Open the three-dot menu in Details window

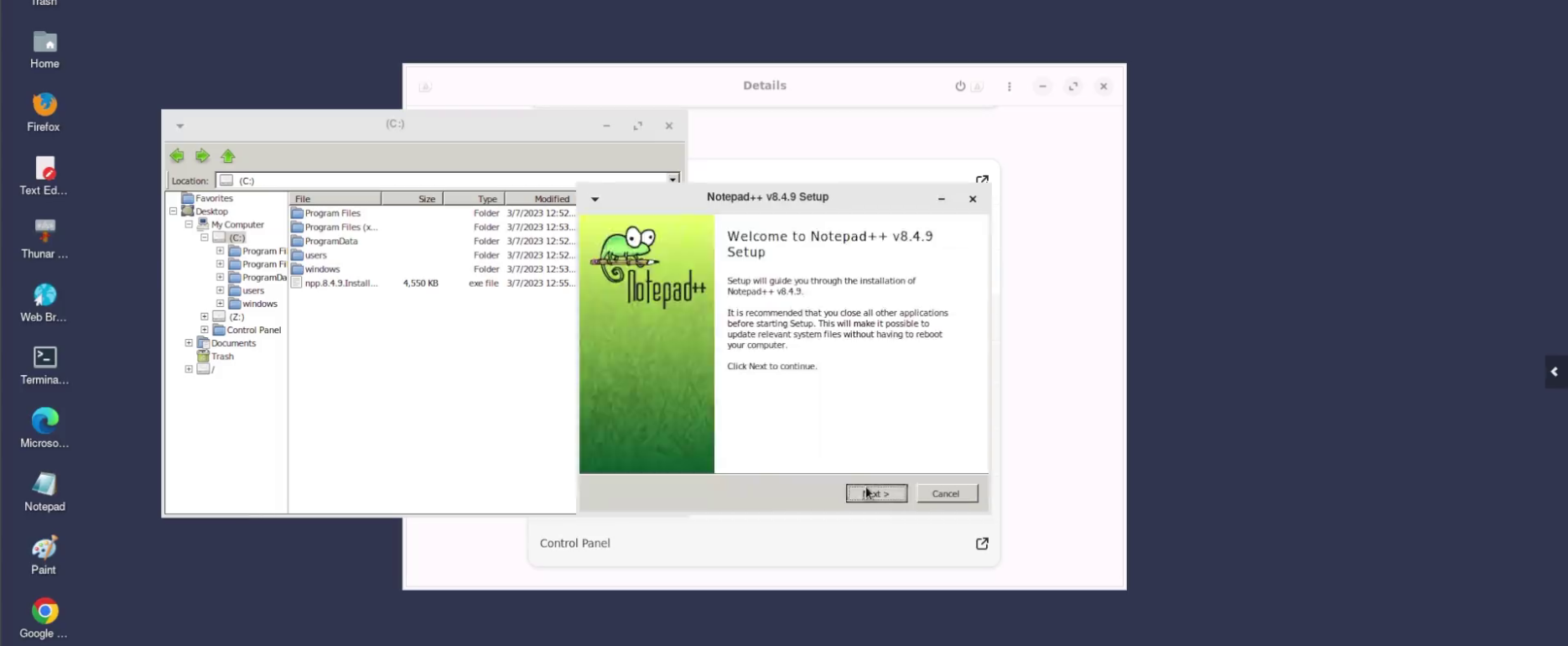coord(1010,86)
